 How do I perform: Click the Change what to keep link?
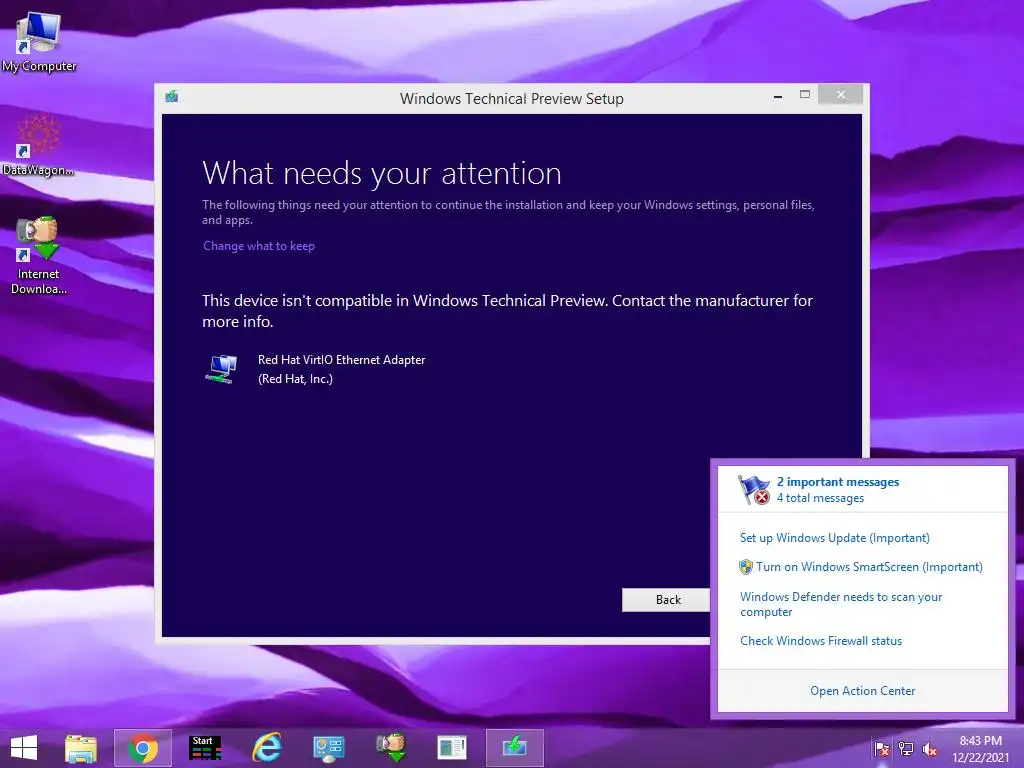(x=259, y=246)
